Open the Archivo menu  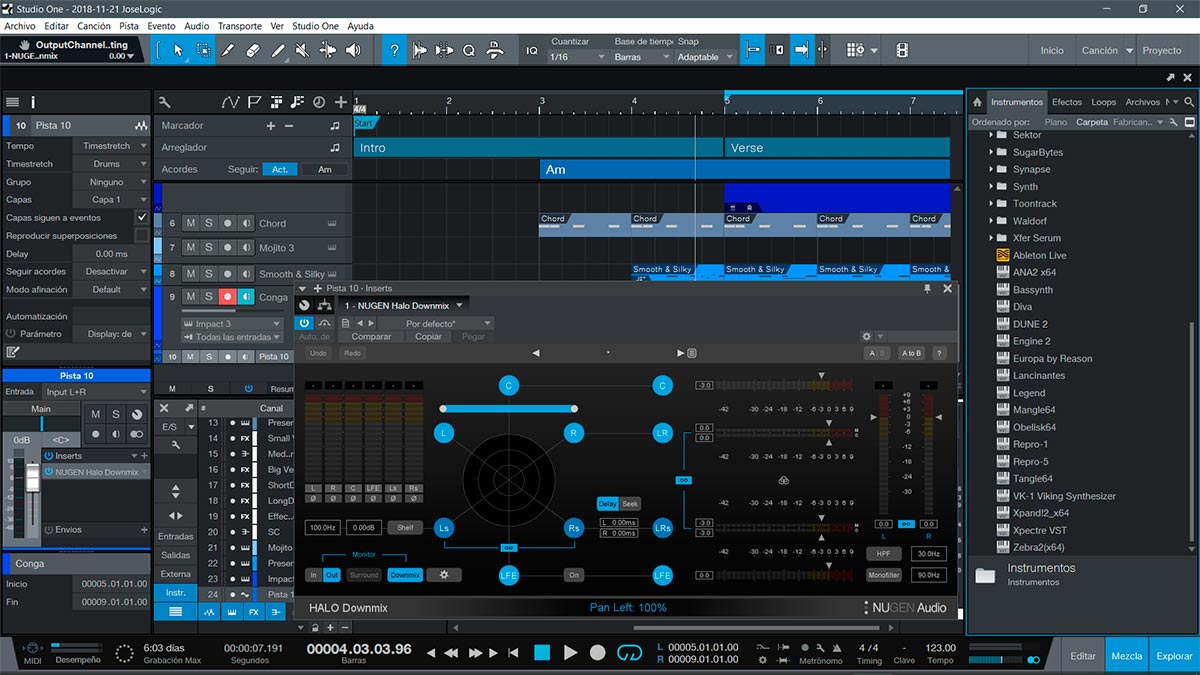click(20, 26)
